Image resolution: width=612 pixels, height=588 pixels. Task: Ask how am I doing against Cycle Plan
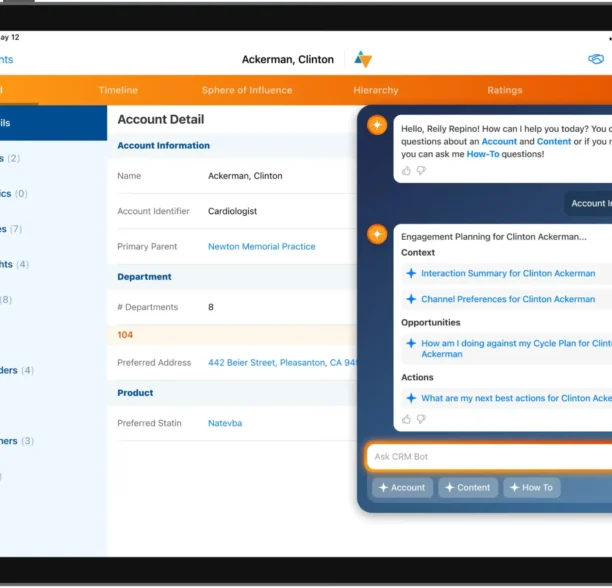516,348
